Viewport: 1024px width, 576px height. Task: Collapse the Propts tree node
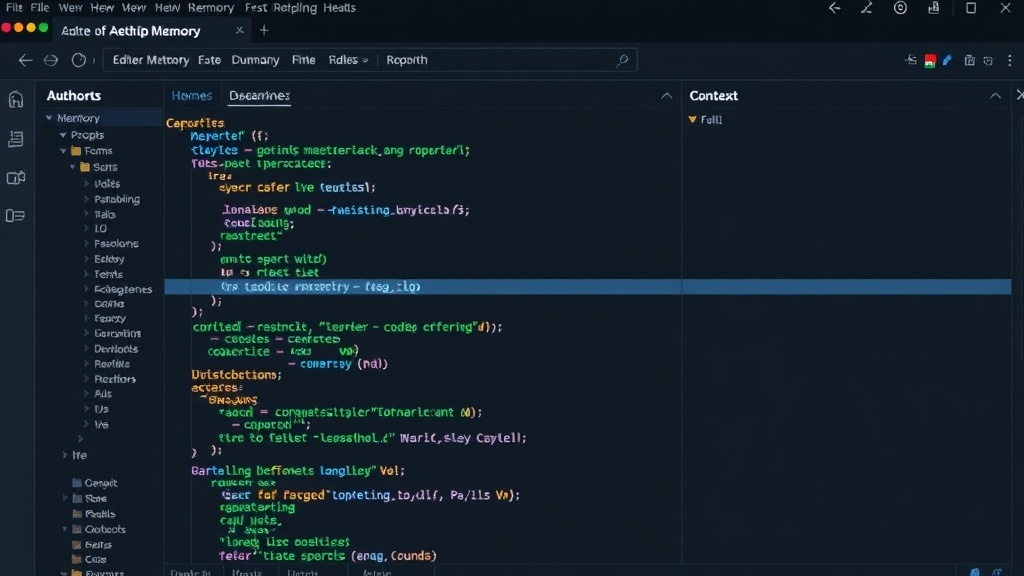[63, 135]
